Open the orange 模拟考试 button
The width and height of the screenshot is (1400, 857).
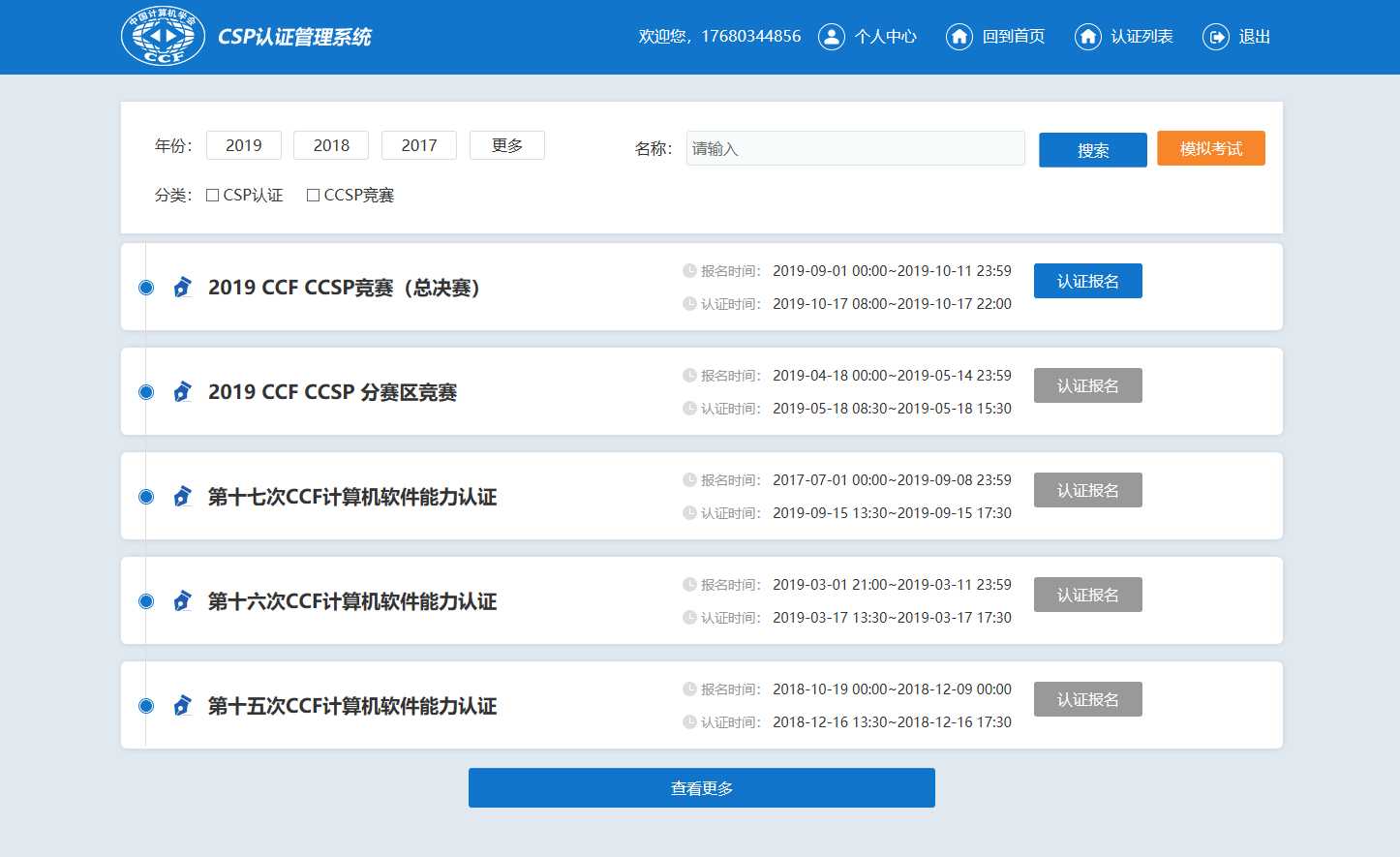click(x=1211, y=148)
